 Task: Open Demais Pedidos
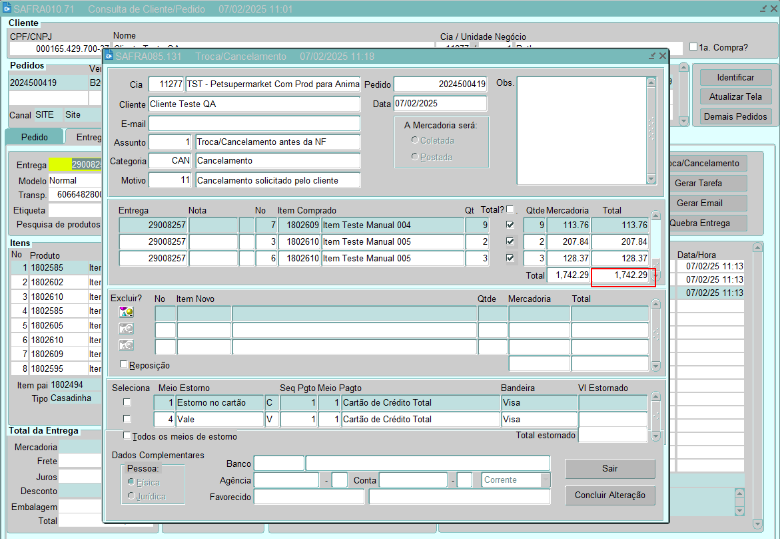point(734,116)
